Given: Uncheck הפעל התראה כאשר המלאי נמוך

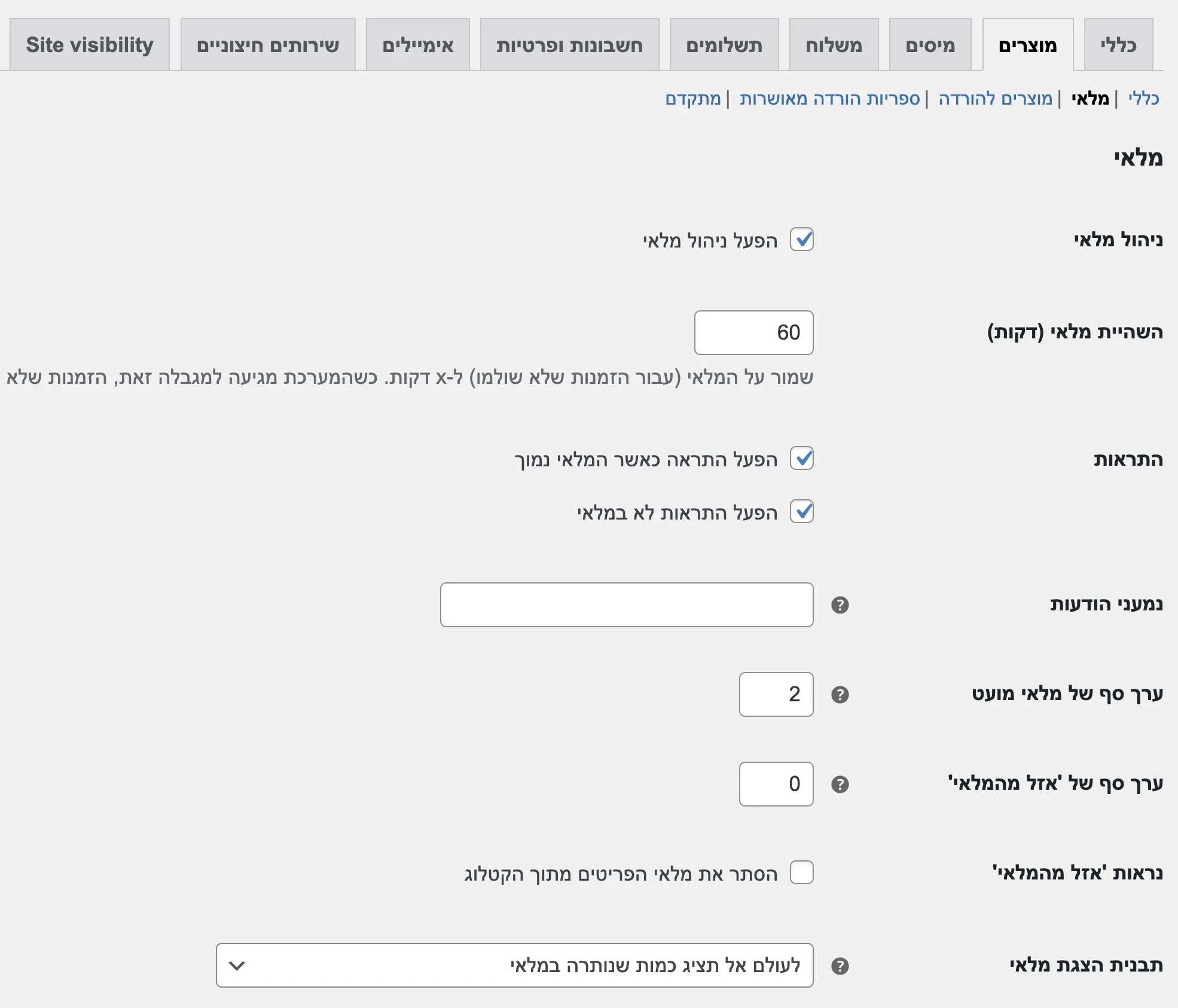Looking at the screenshot, I should (802, 458).
